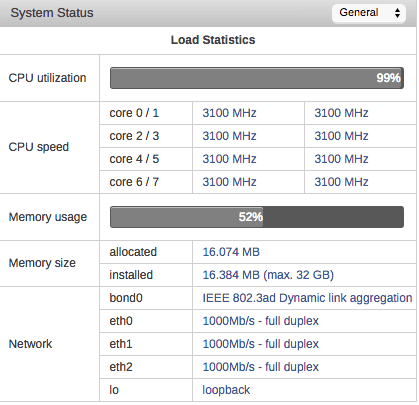Click the bond0 interface label
This screenshot has height=405, width=419.
126,298
